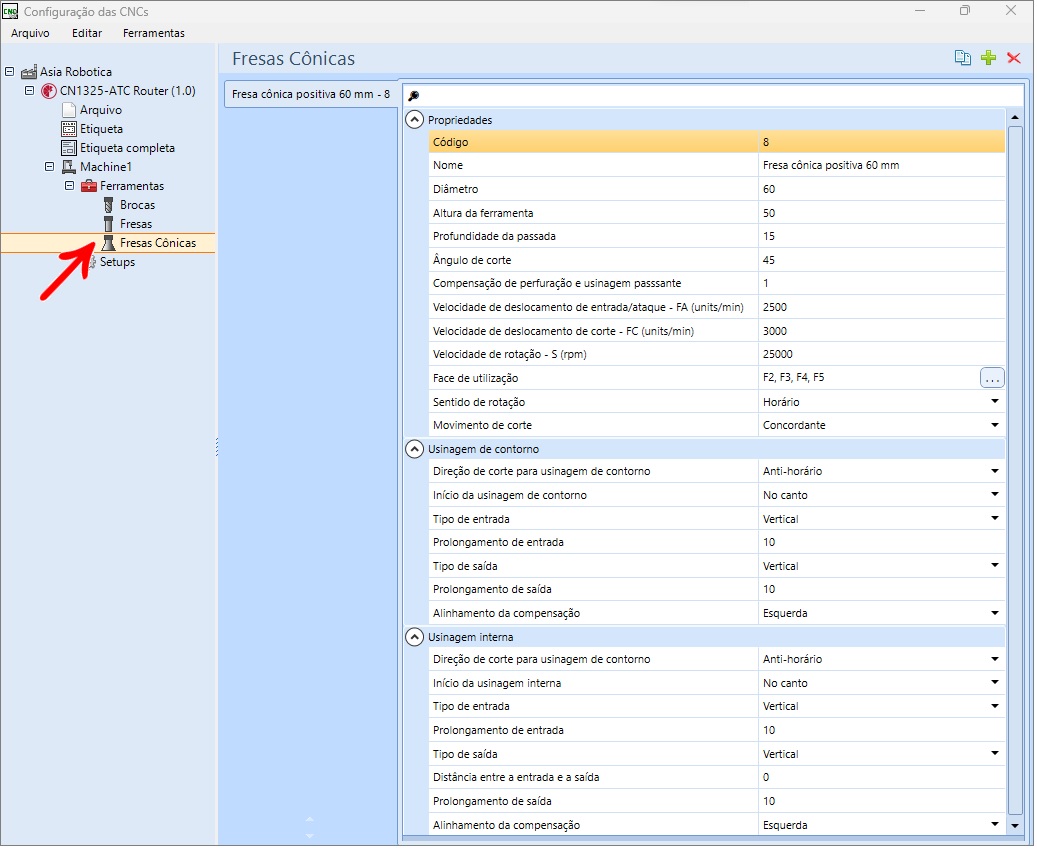Click the copy/duplicate tool icon

tap(963, 58)
